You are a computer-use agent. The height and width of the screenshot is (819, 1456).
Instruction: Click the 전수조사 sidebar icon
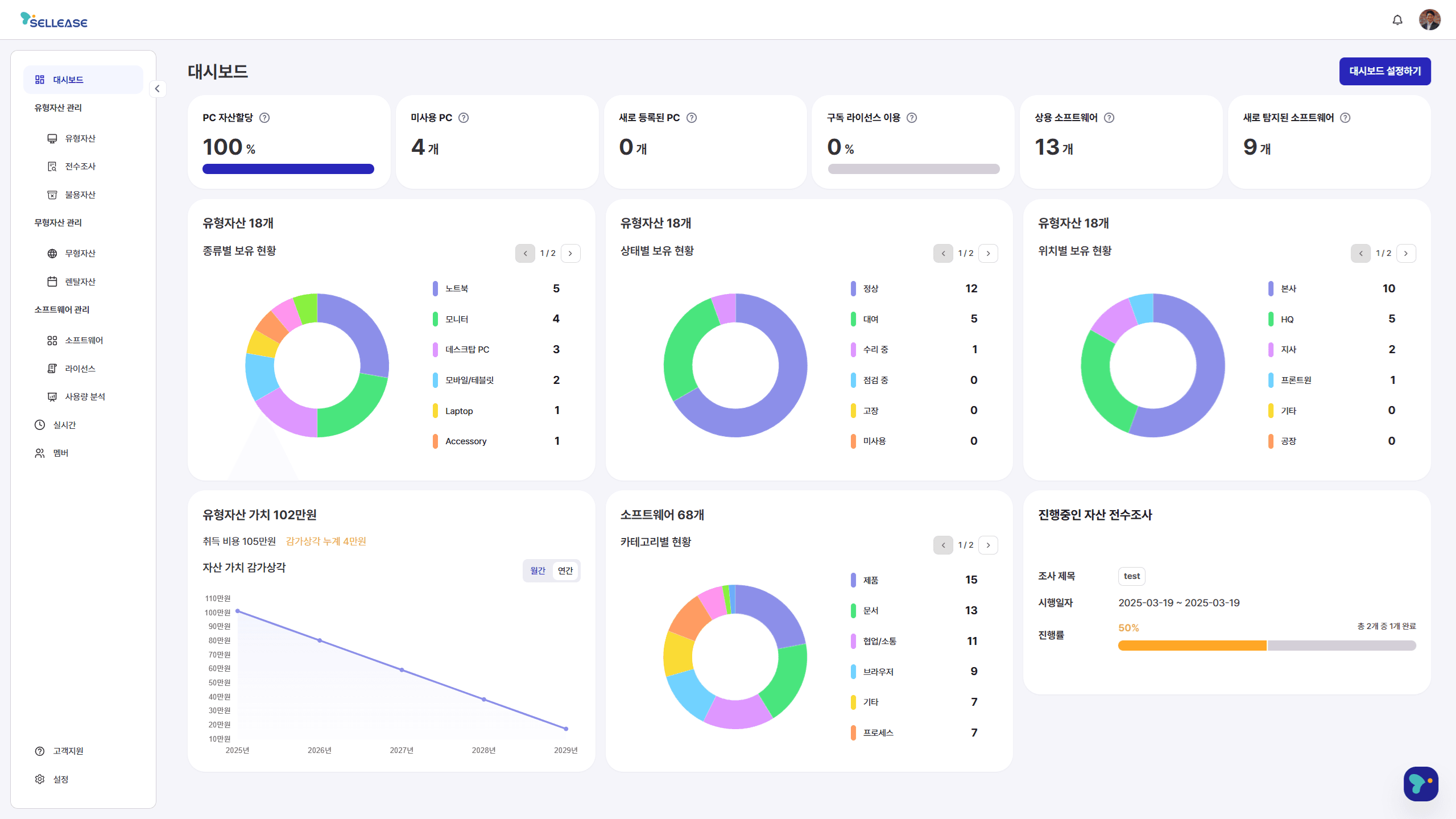coord(52,167)
